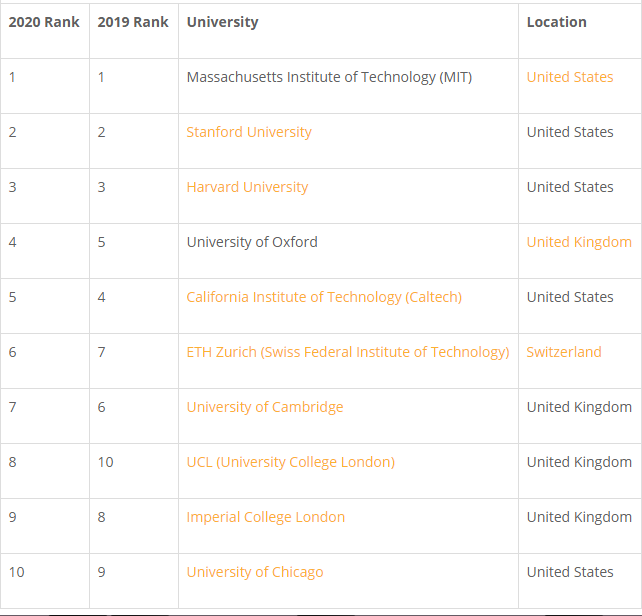Click the United States link in MIT row
Screen dimensions: 642x616
[570, 77]
